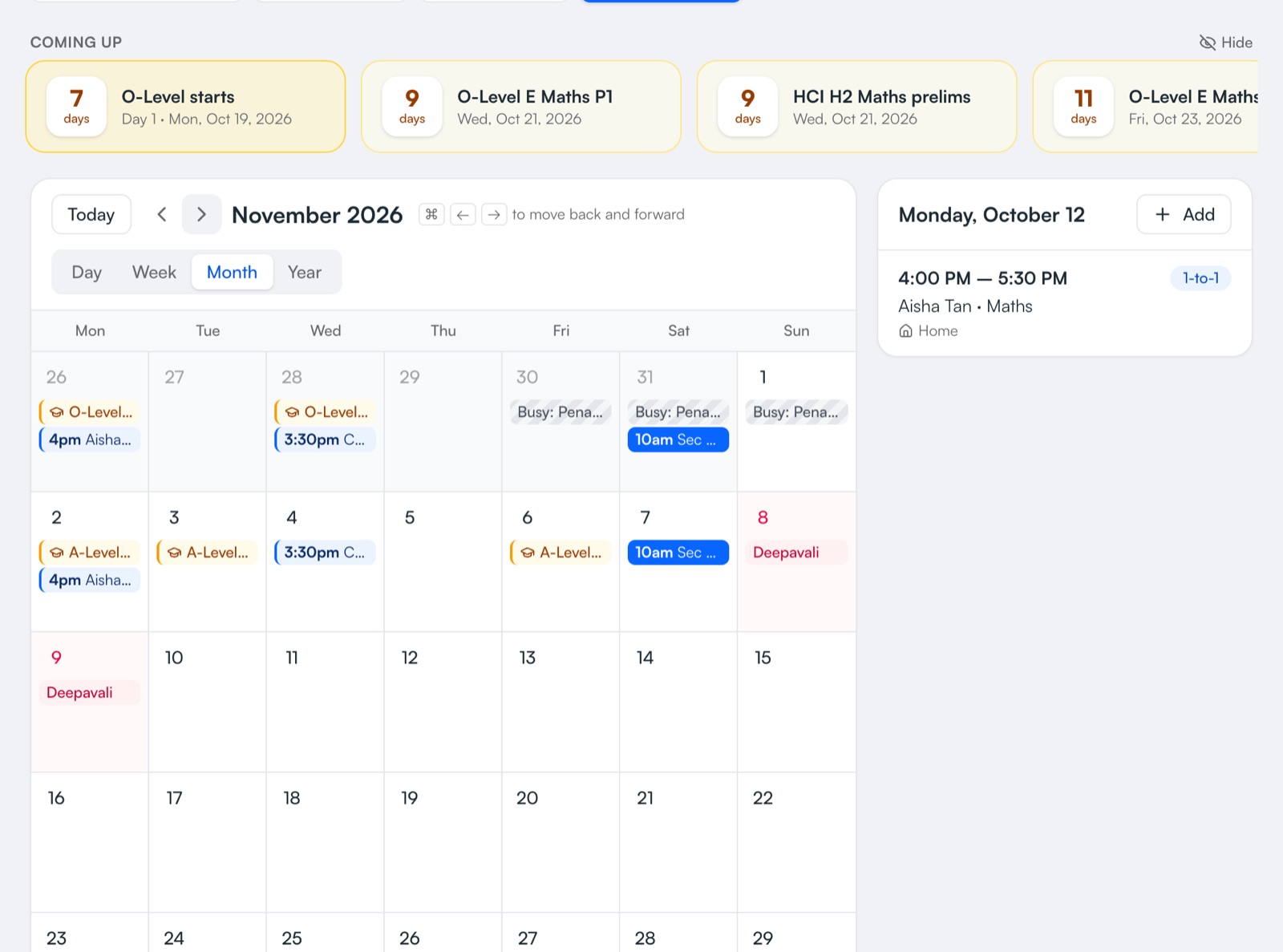Image resolution: width=1283 pixels, height=952 pixels.
Task: Select the Month view tab
Action: pyautogui.click(x=232, y=272)
